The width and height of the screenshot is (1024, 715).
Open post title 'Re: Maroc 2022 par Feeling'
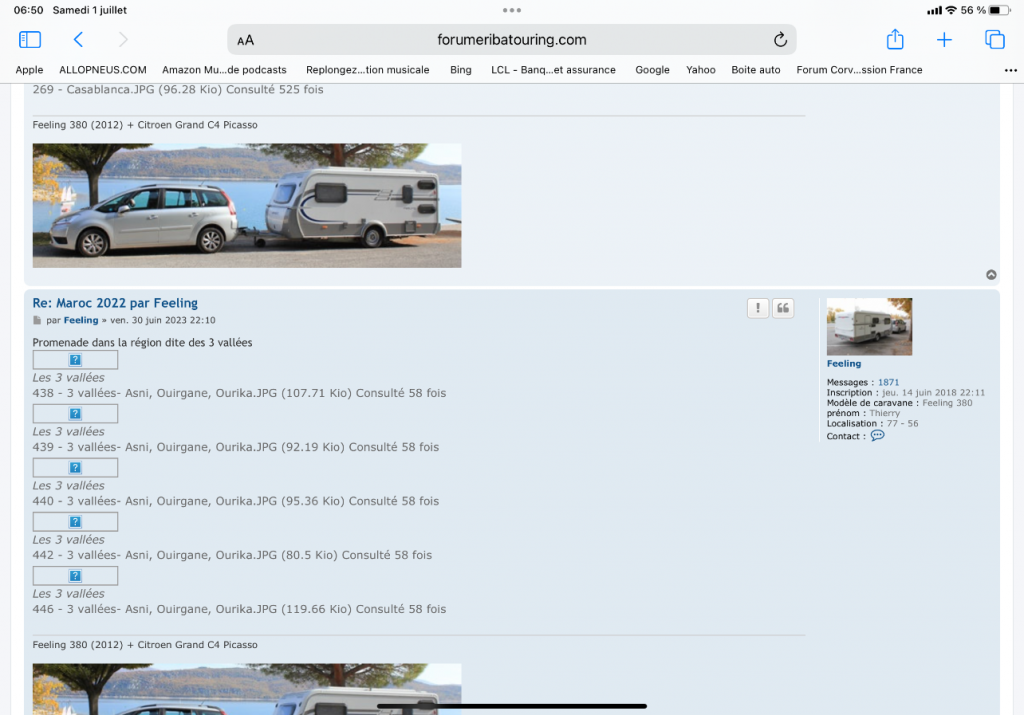[115, 303]
